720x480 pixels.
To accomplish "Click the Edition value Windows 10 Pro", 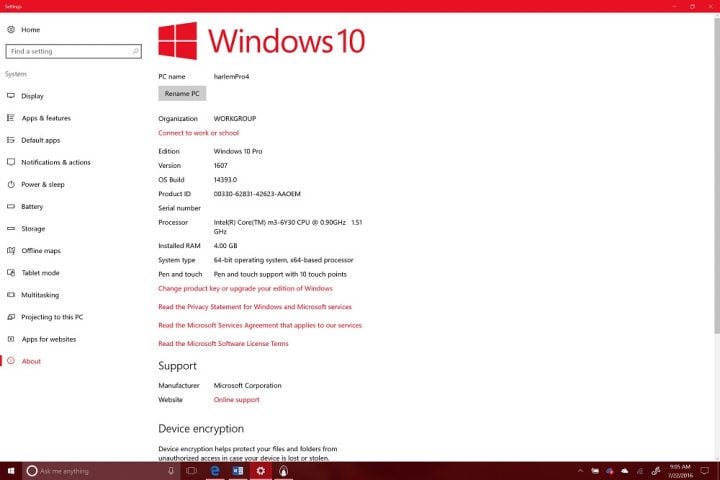I will click(238, 151).
